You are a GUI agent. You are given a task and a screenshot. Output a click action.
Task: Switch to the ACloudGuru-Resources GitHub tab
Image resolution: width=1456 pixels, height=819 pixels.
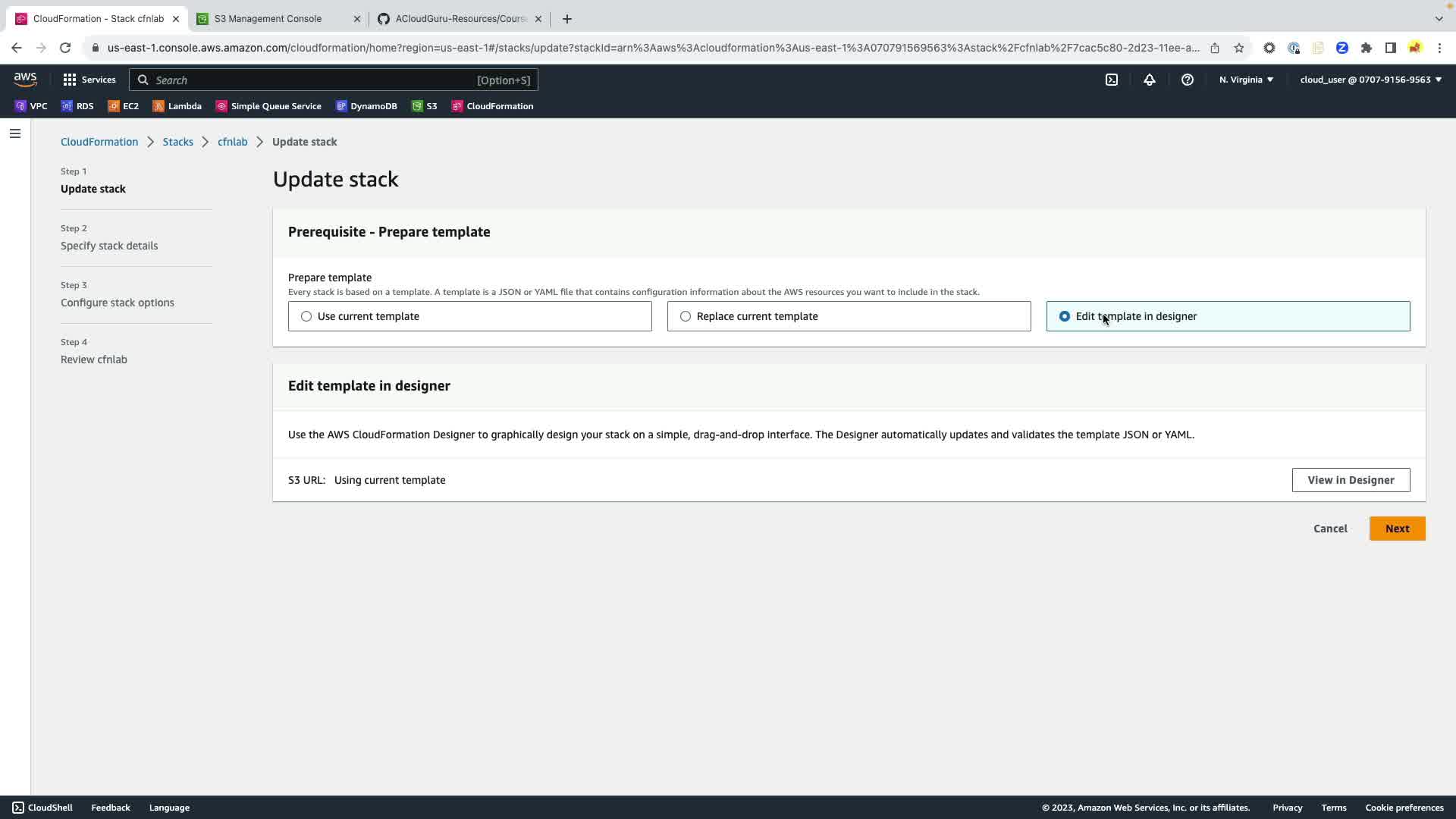(460, 19)
